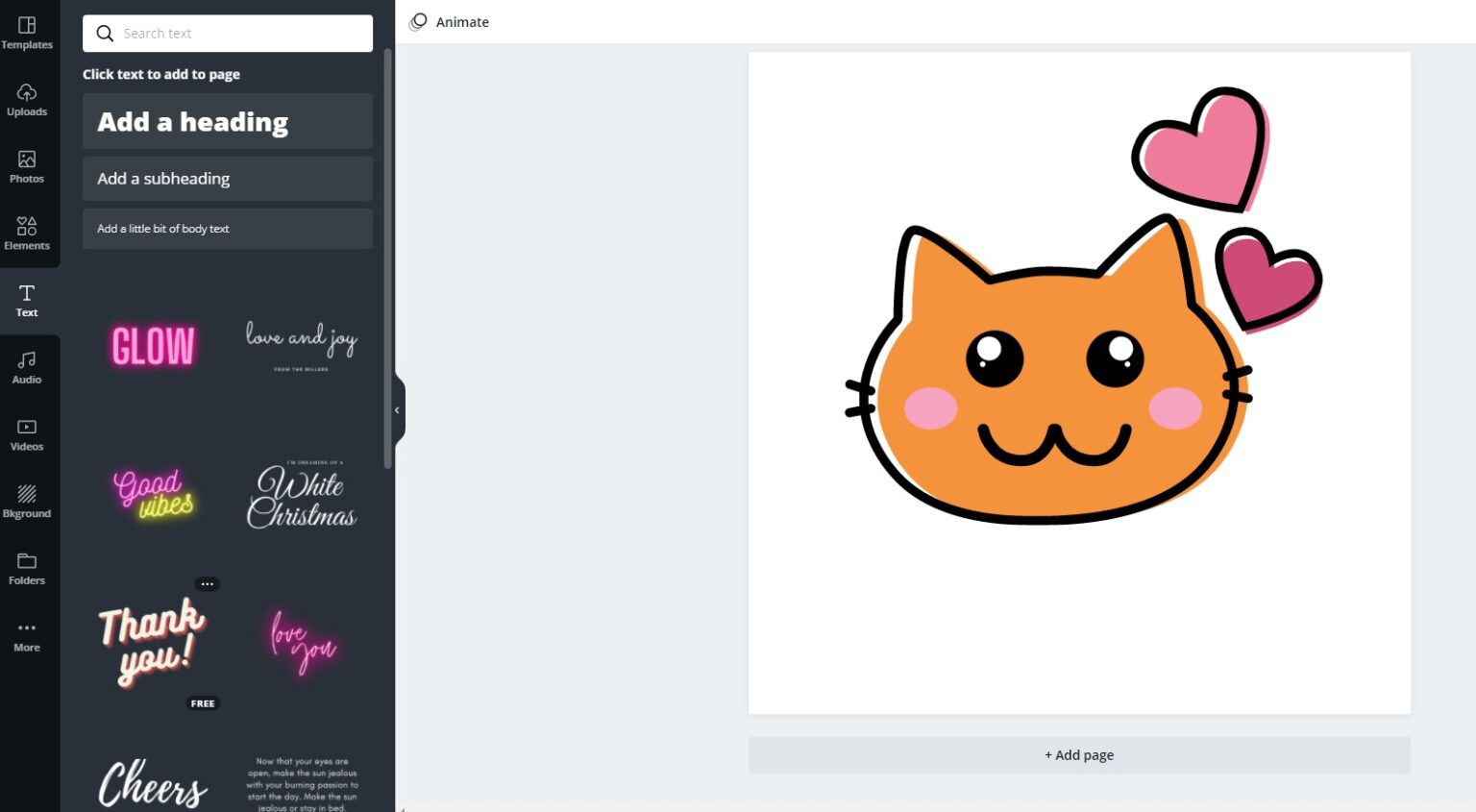Viewport: 1476px width, 812px height.
Task: Select the GLOW neon text template
Action: [x=153, y=346]
